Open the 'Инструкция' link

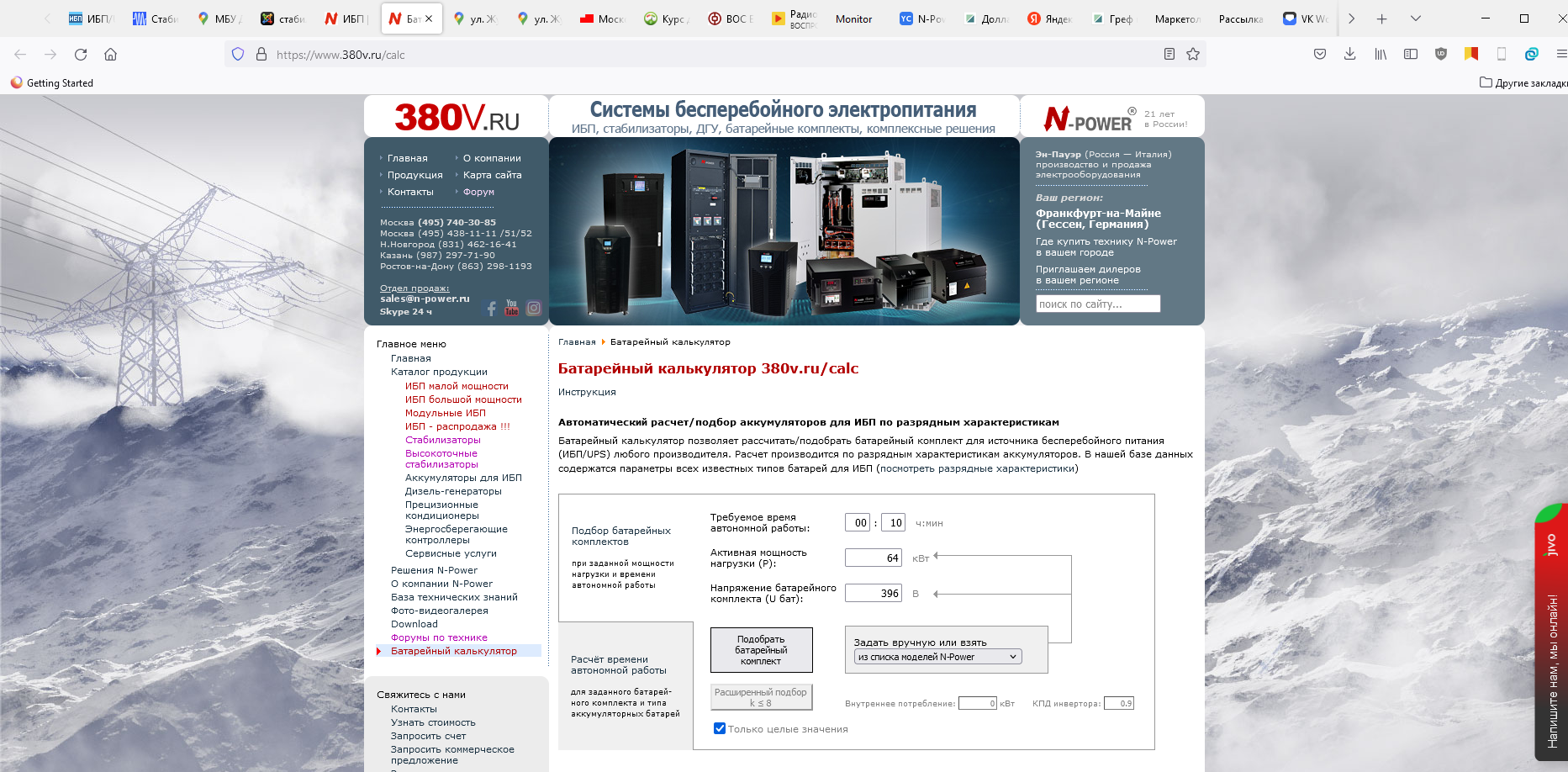pyautogui.click(x=587, y=392)
